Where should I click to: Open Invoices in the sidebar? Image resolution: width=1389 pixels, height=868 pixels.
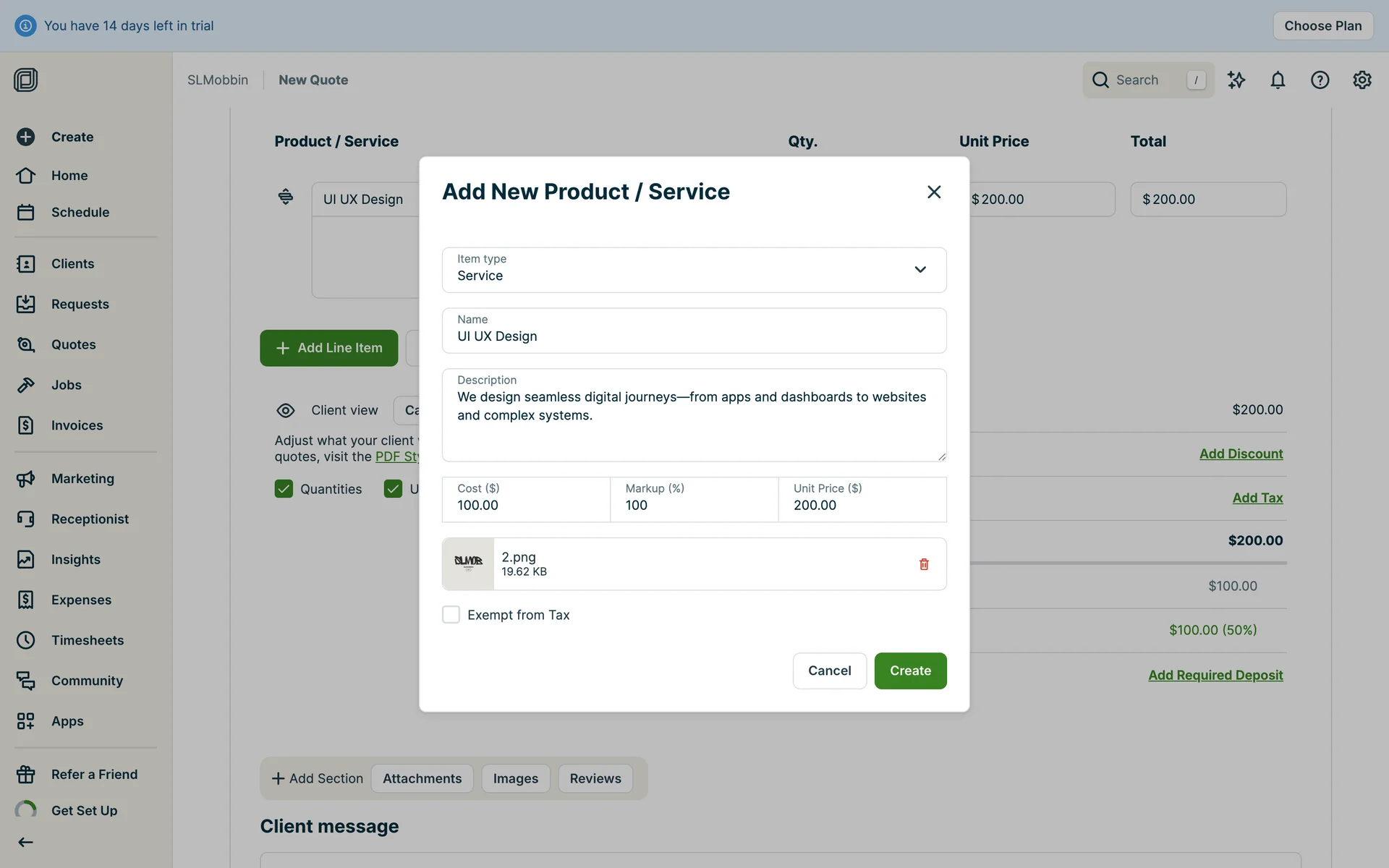coord(77,425)
